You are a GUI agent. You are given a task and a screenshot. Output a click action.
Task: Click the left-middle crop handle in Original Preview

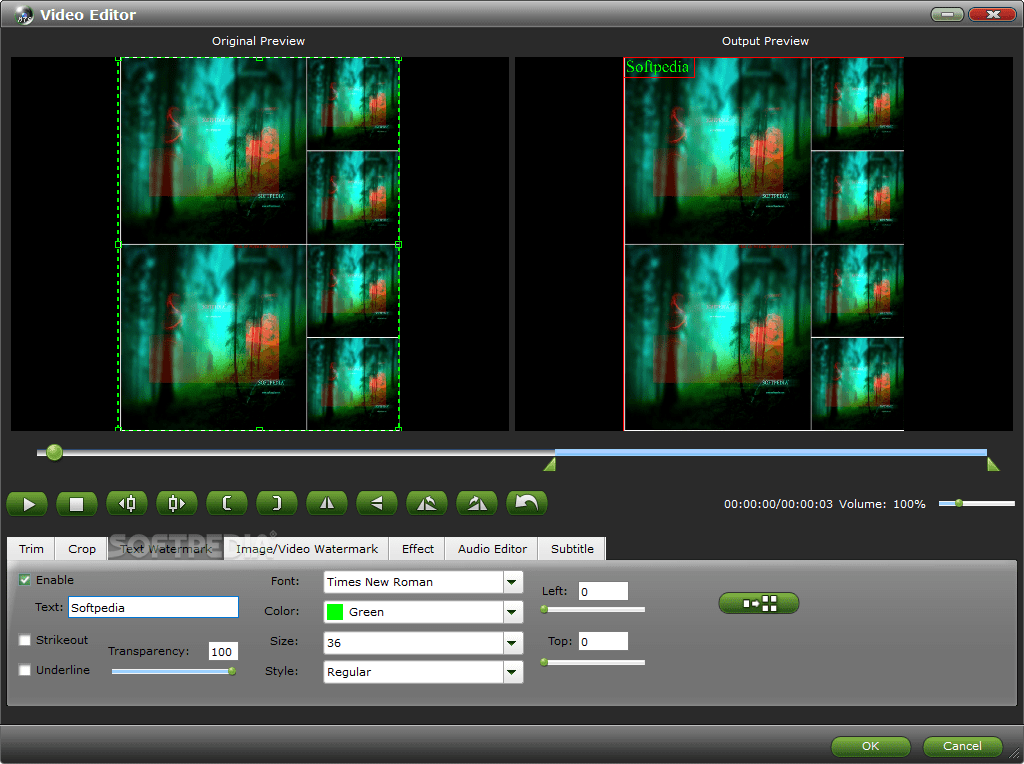(x=118, y=244)
